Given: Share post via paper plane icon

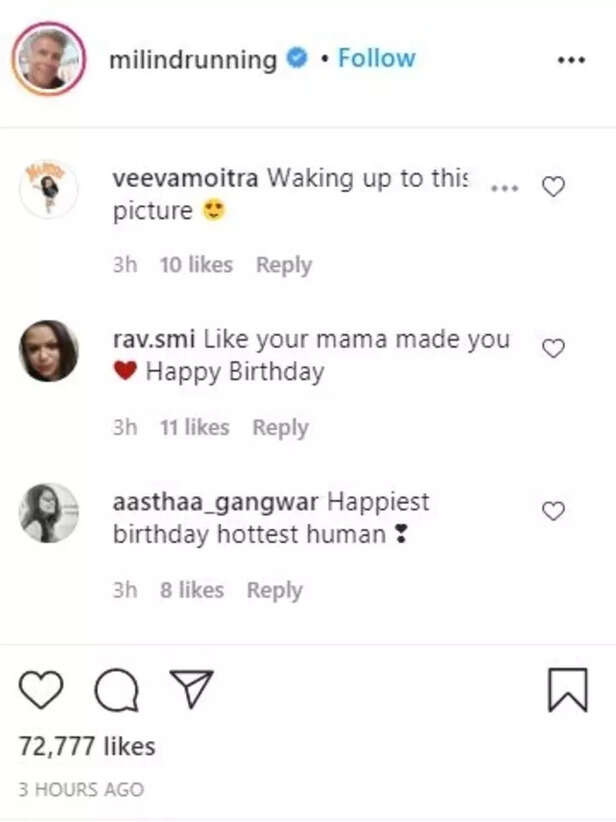Looking at the screenshot, I should click(190, 690).
